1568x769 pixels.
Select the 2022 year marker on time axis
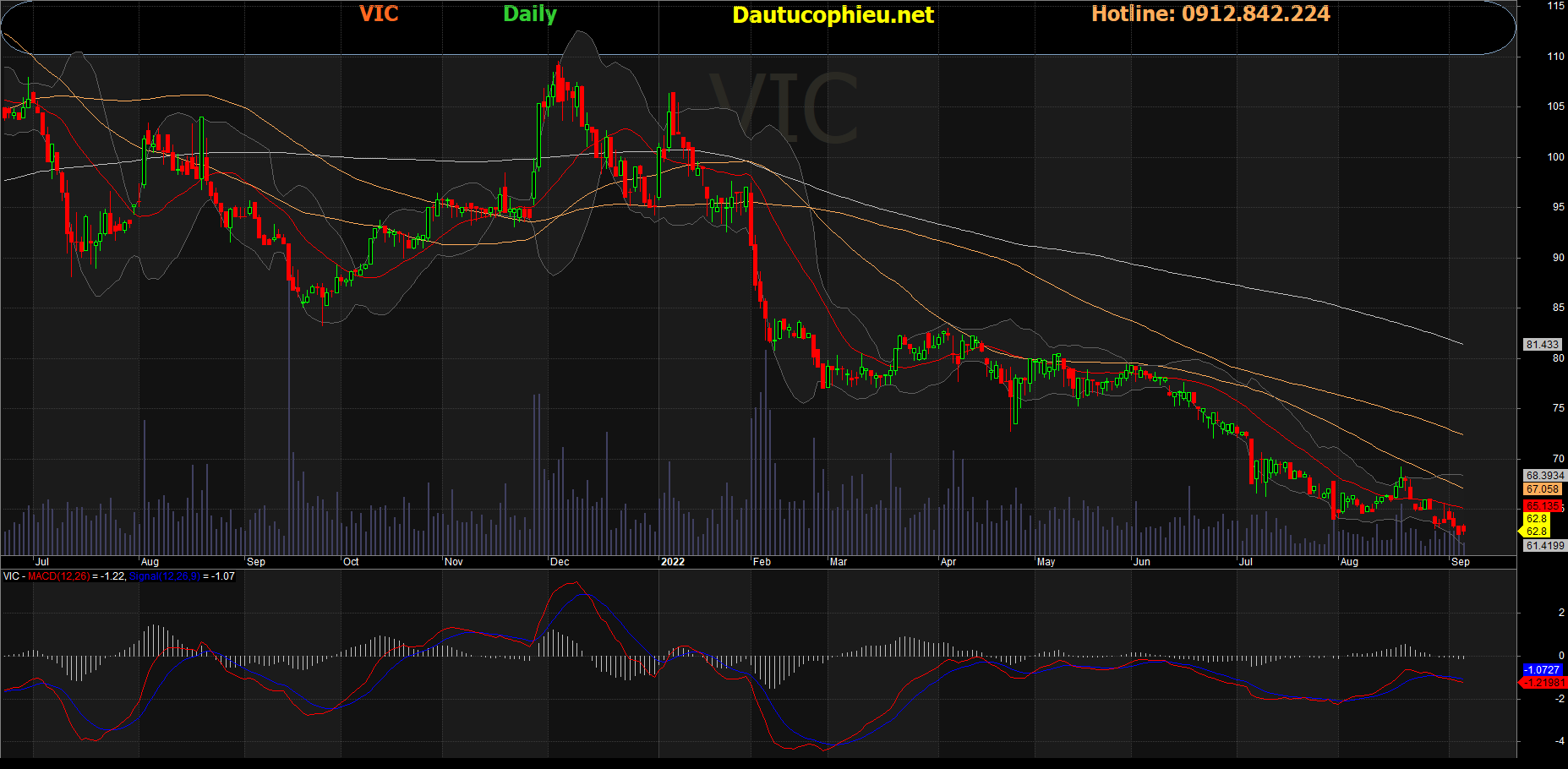673,562
